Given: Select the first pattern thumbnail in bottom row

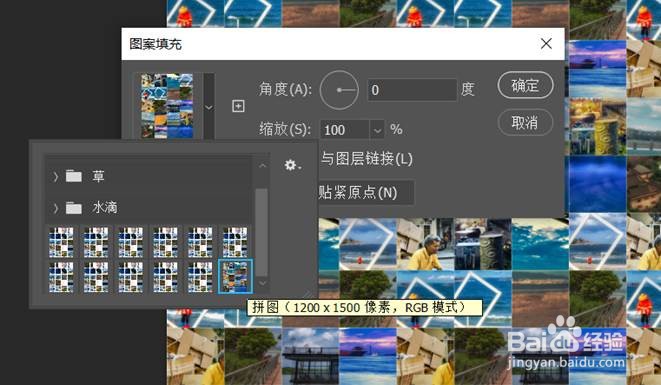Looking at the screenshot, I should point(61,277).
